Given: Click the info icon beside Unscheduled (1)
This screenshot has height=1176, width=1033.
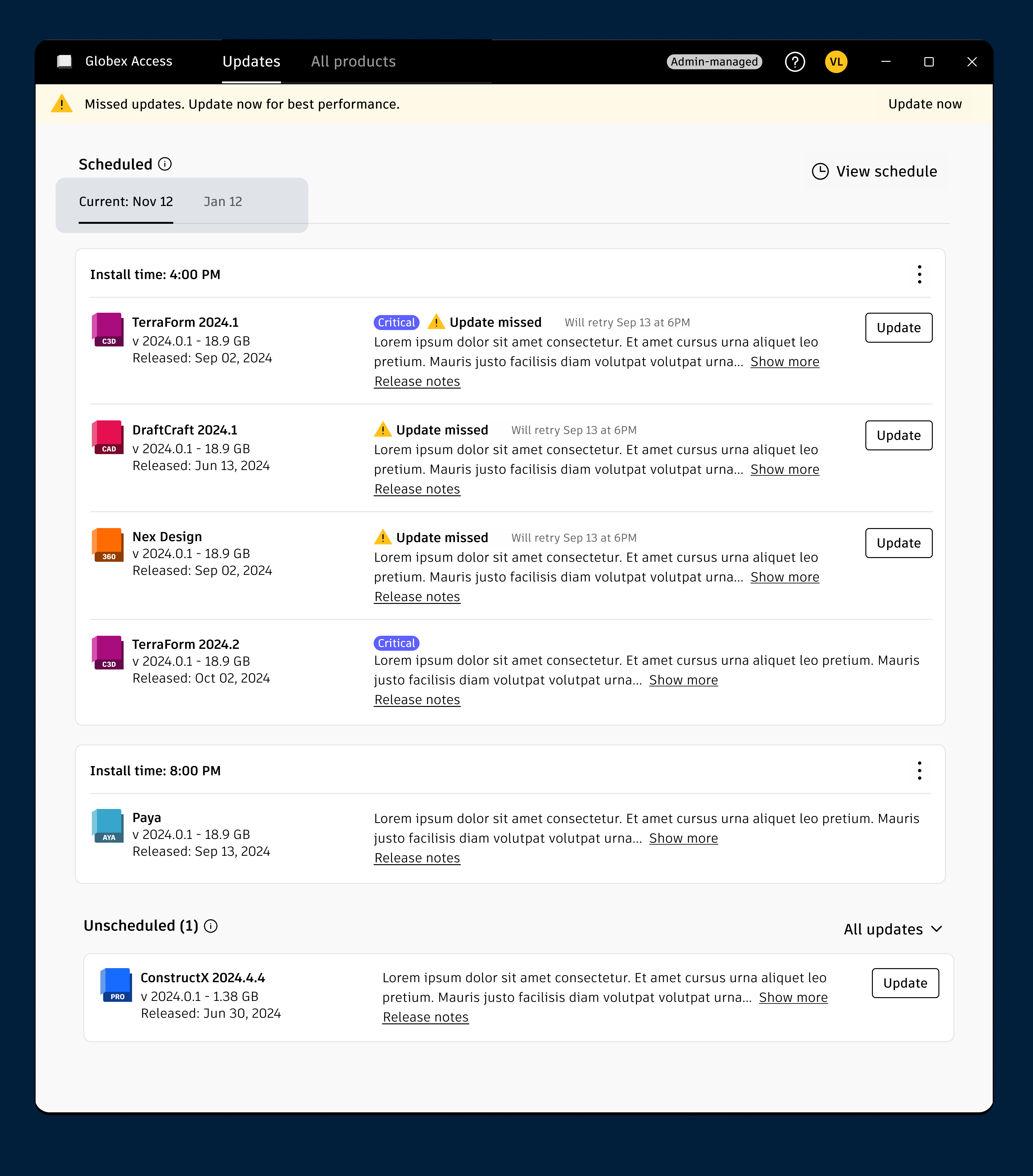Looking at the screenshot, I should click(211, 926).
